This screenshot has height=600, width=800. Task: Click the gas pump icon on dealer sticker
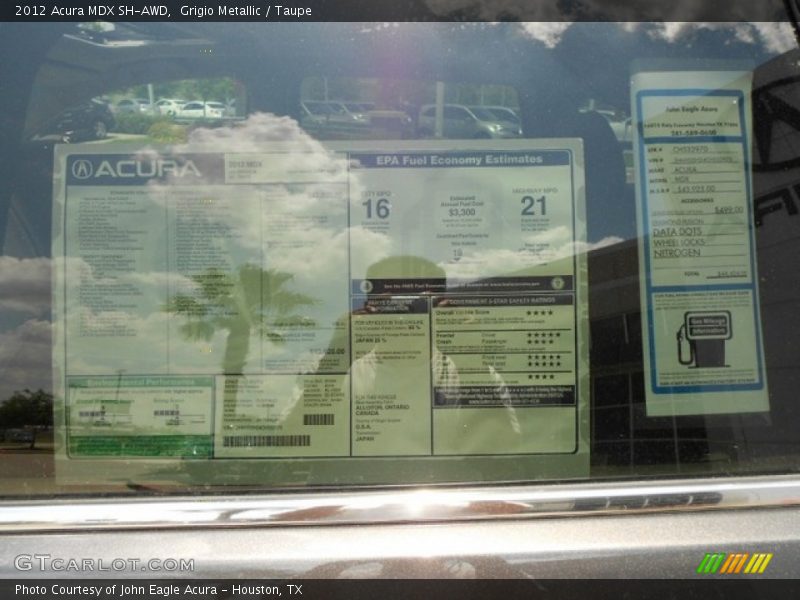point(705,339)
